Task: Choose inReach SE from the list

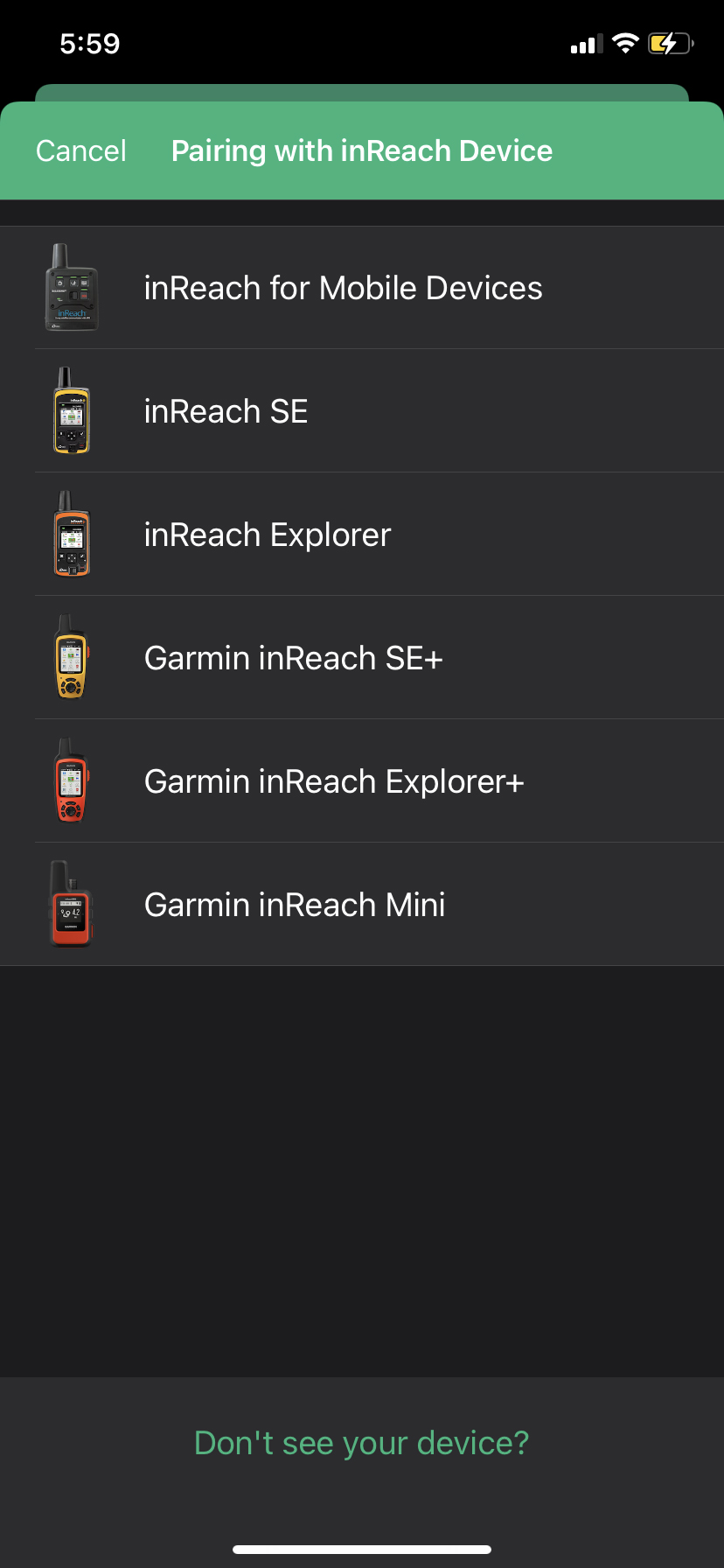Action: coord(226,411)
